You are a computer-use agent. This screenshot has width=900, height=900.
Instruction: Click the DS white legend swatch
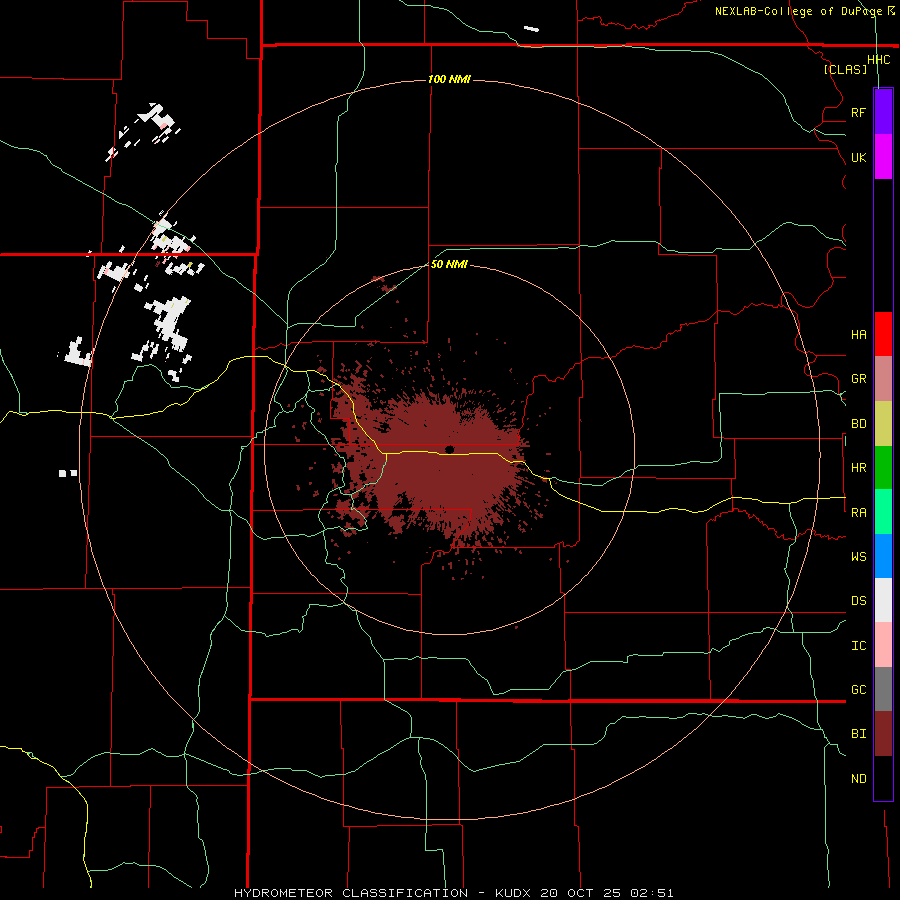click(883, 600)
